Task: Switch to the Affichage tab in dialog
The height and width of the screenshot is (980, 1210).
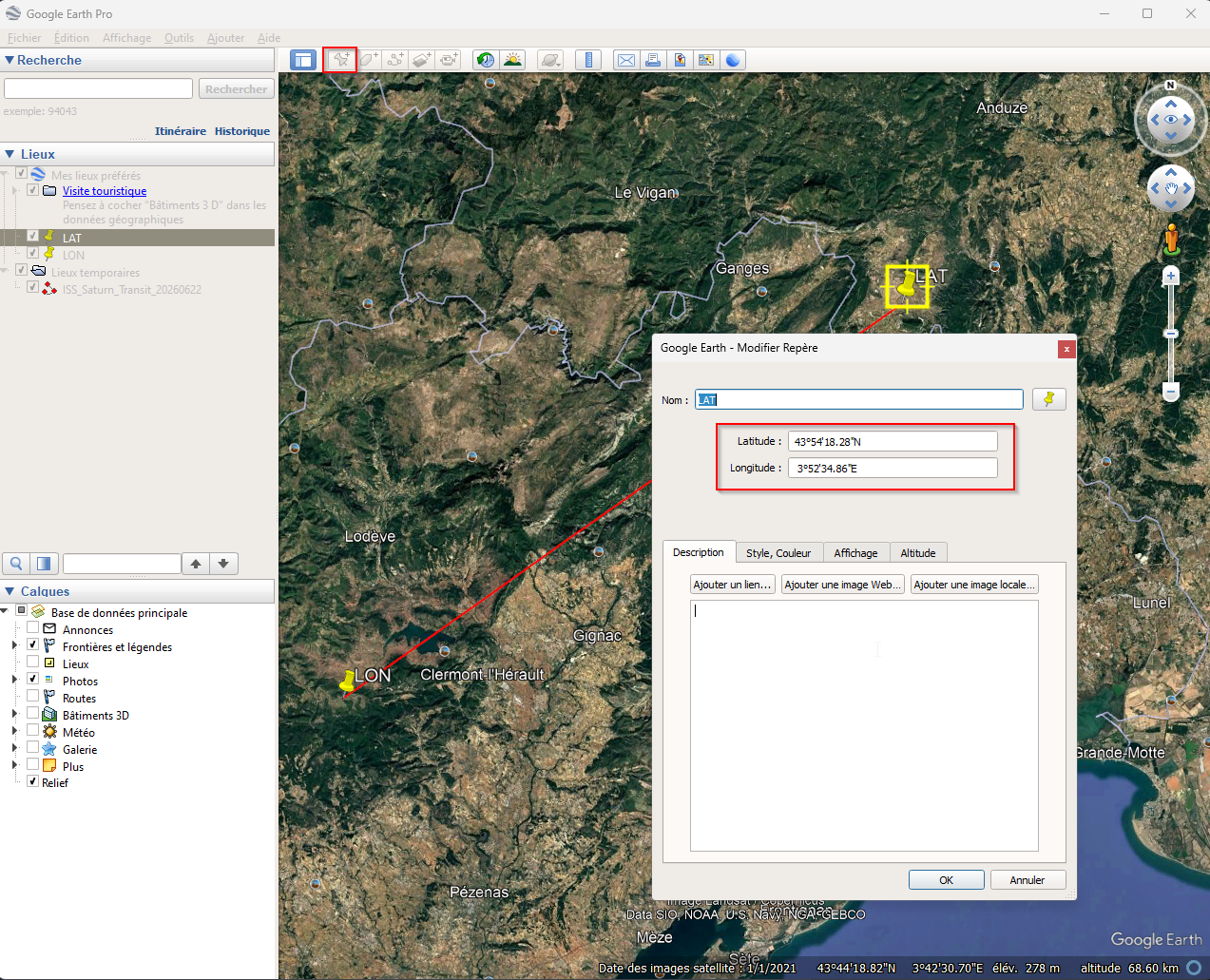Action: click(855, 553)
